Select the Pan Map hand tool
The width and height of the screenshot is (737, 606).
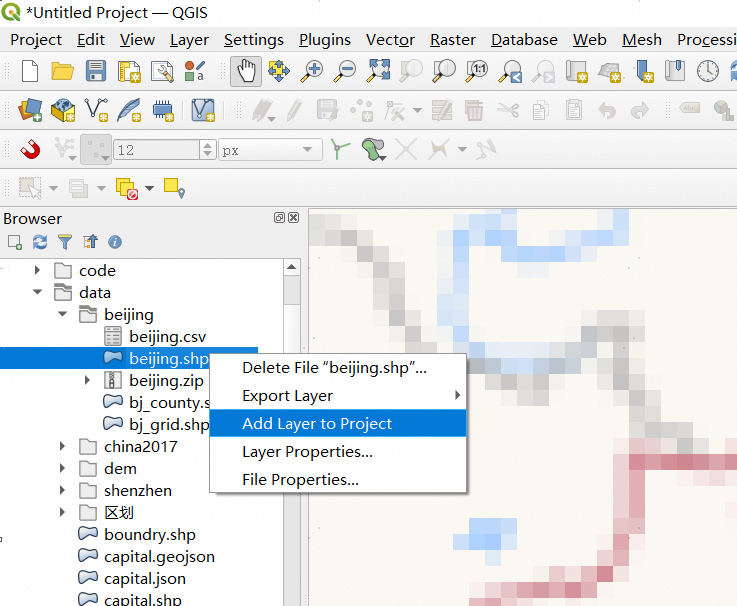click(246, 71)
